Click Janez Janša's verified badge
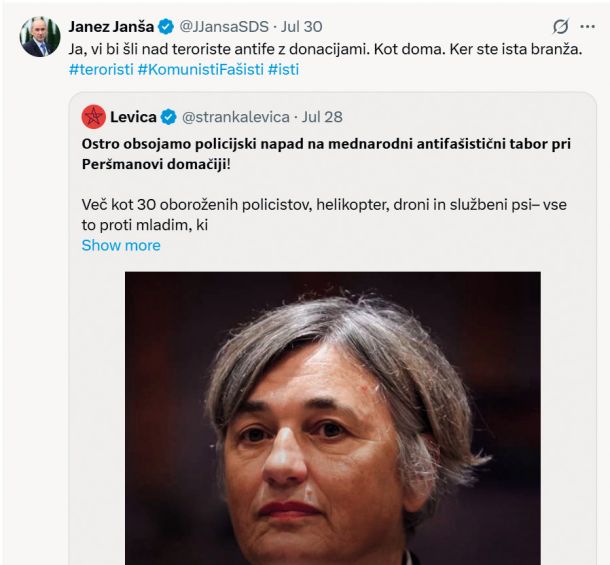 166,26
